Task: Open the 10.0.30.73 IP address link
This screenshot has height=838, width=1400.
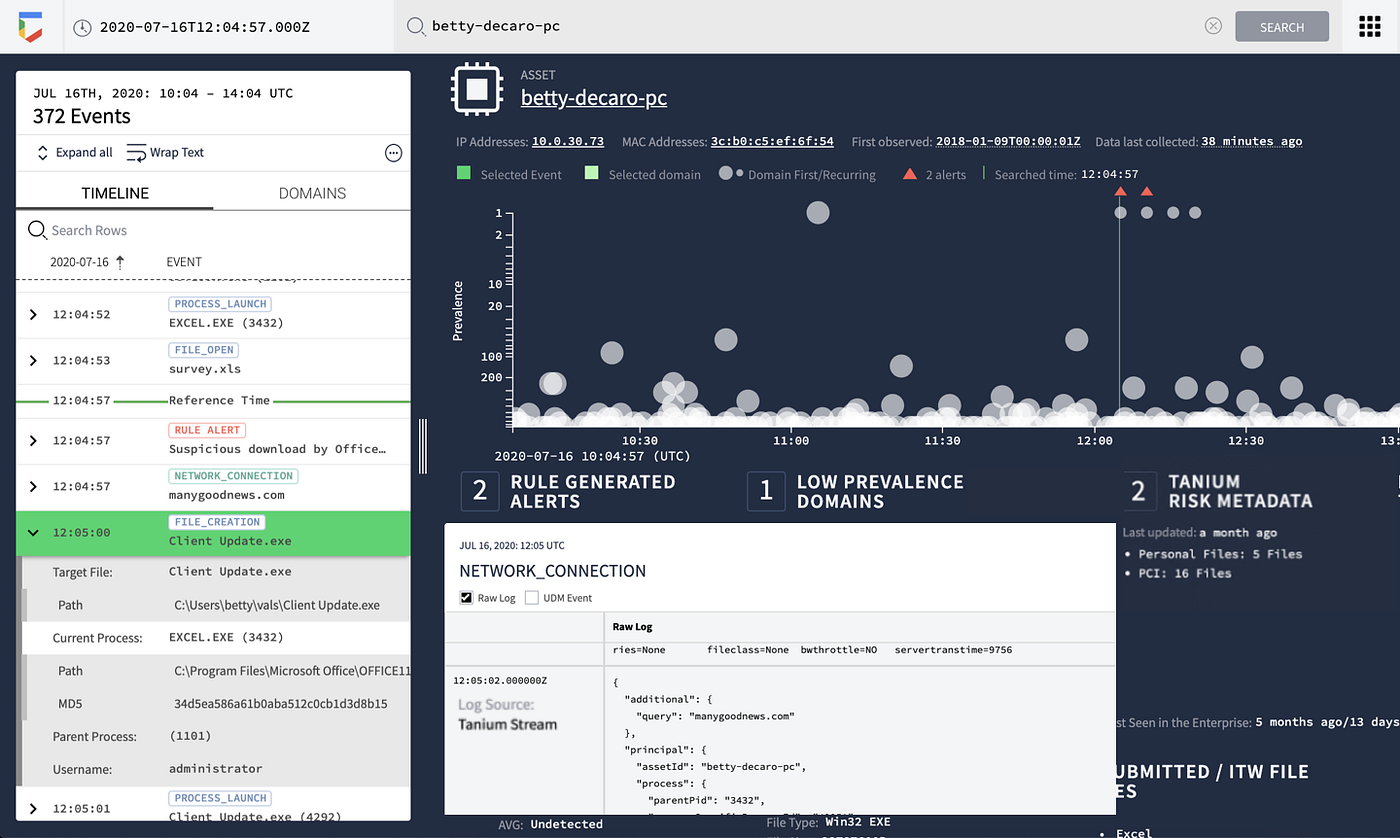Action: pyautogui.click(x=567, y=142)
